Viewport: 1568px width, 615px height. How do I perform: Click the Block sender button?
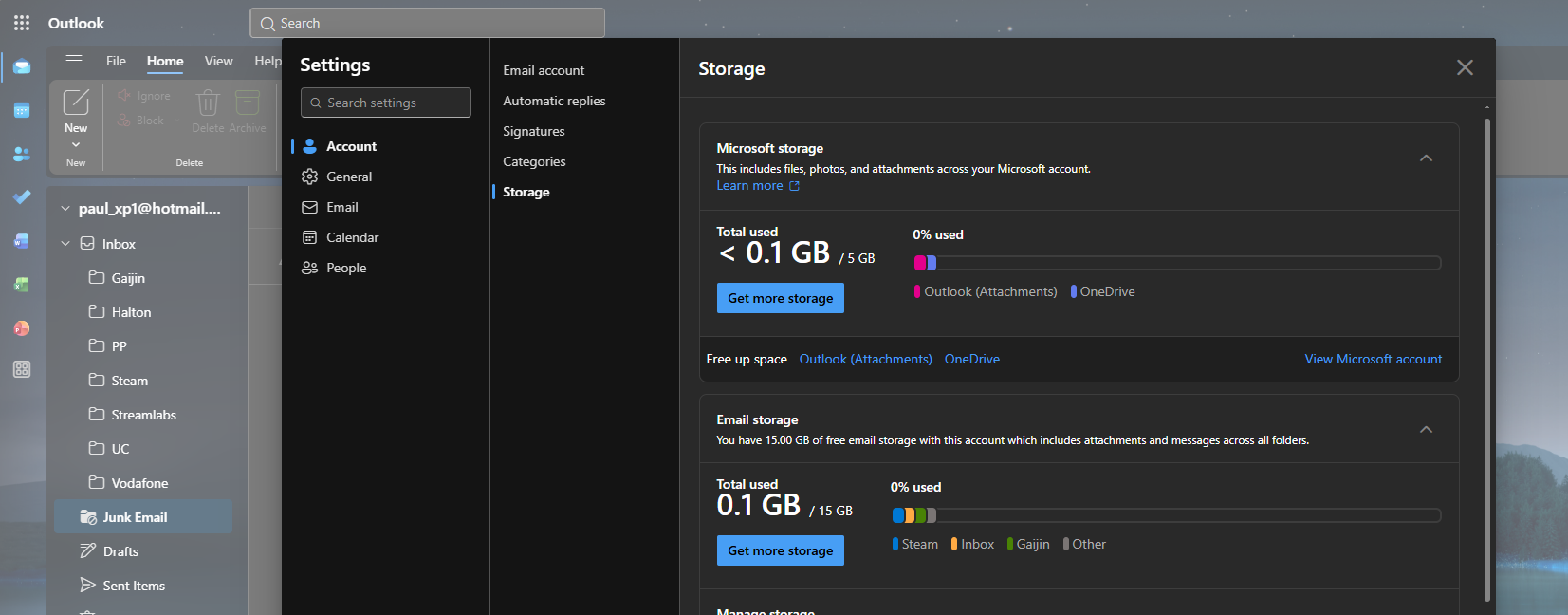click(x=140, y=121)
